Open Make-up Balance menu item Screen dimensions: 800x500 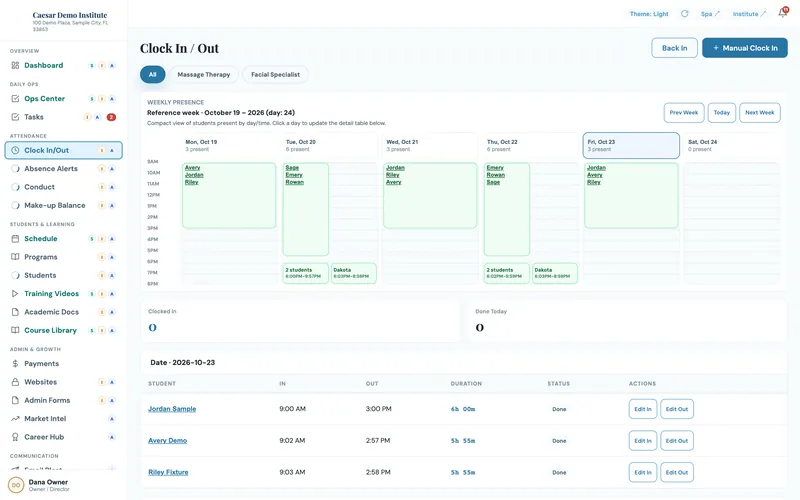64,205
